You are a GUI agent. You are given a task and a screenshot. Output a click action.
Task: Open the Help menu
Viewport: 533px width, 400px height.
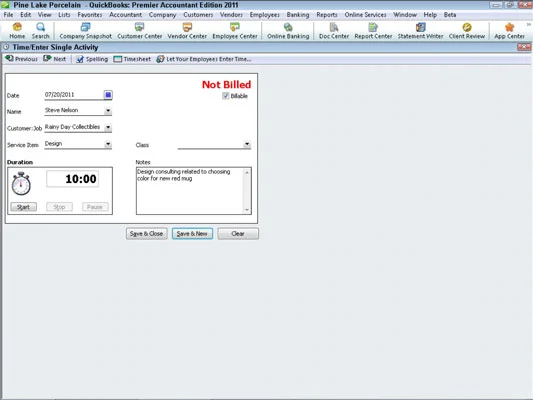(x=430, y=15)
